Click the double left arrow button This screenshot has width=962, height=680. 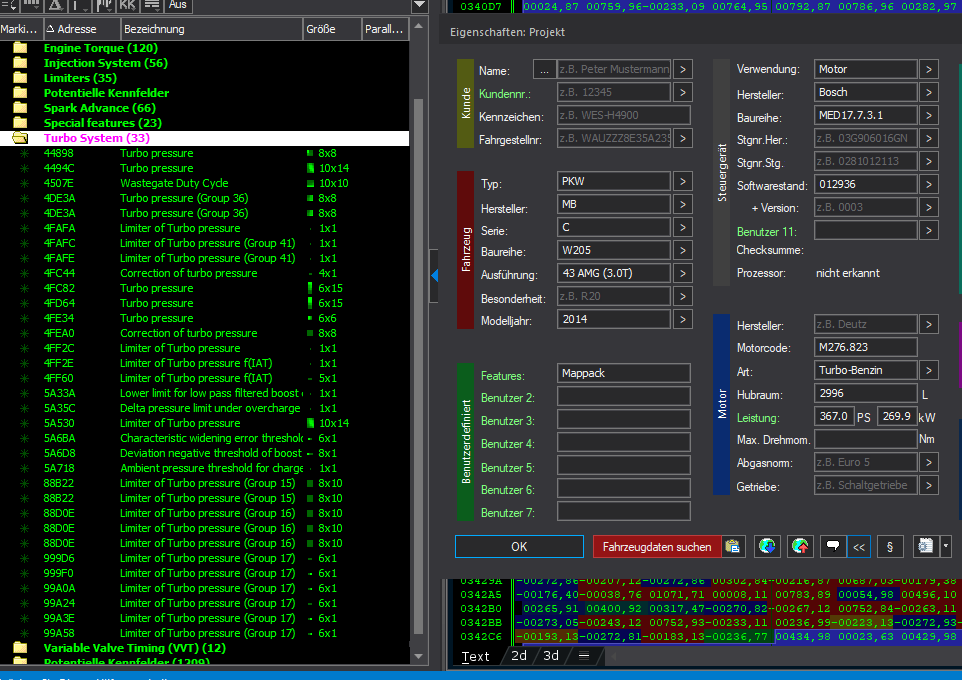858,547
